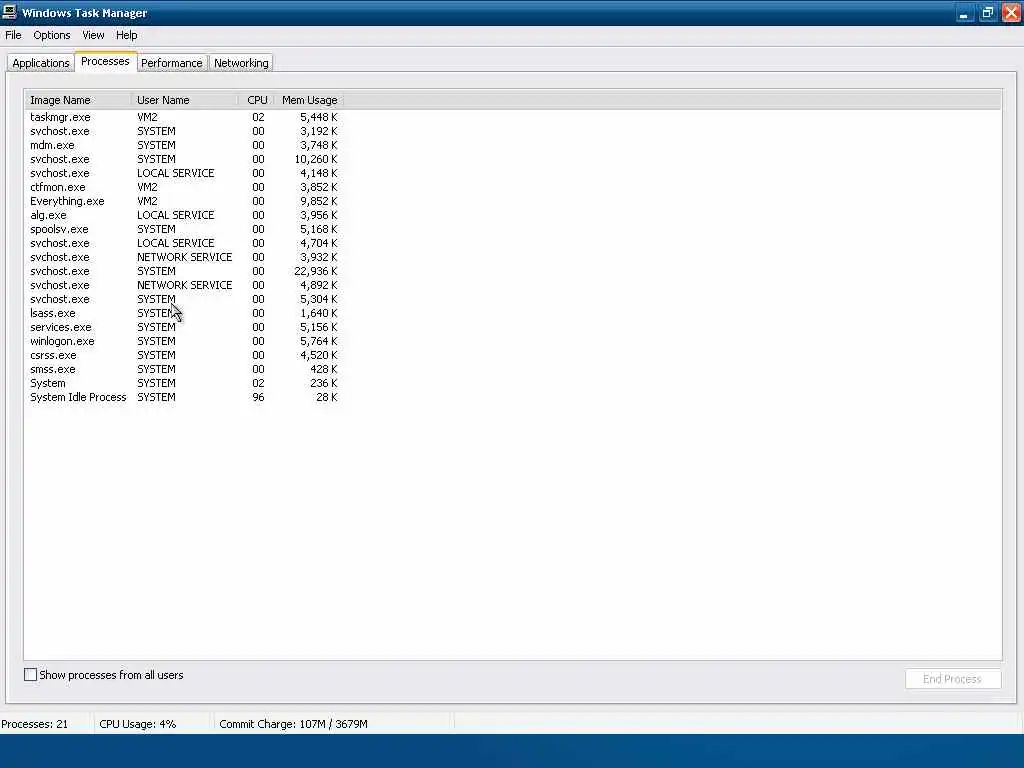Image resolution: width=1024 pixels, height=768 pixels.
Task: Click the 9,852 K memory value
Action: (x=319, y=201)
